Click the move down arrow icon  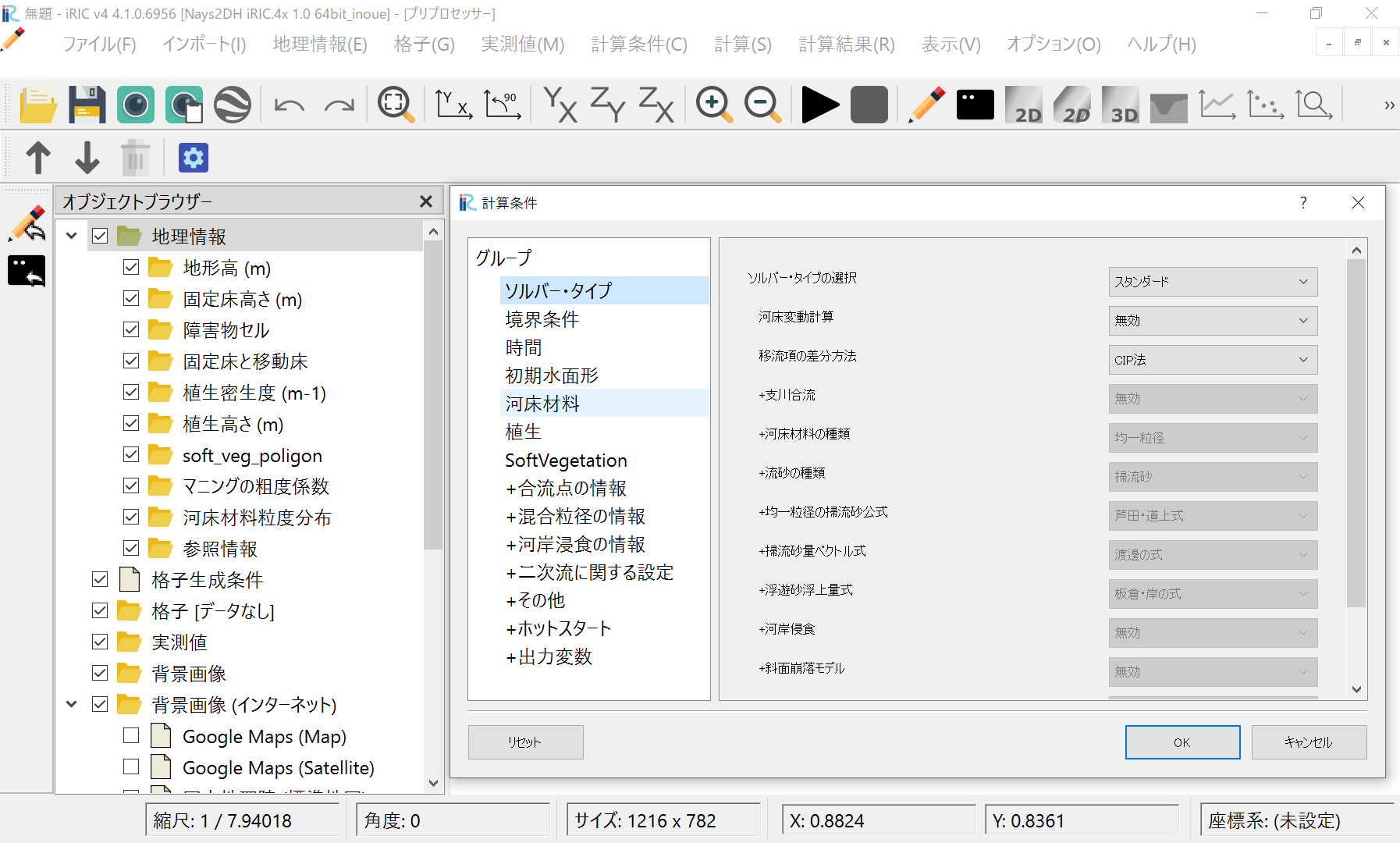[x=87, y=158]
